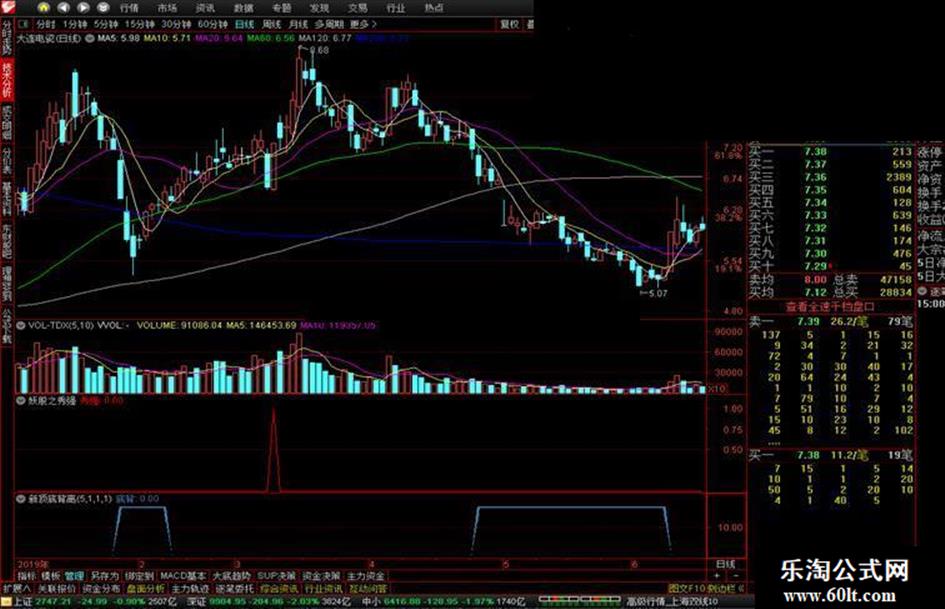Select the 资金决策 indicator tab
Image resolution: width=945 pixels, height=609 pixels.
point(321,576)
